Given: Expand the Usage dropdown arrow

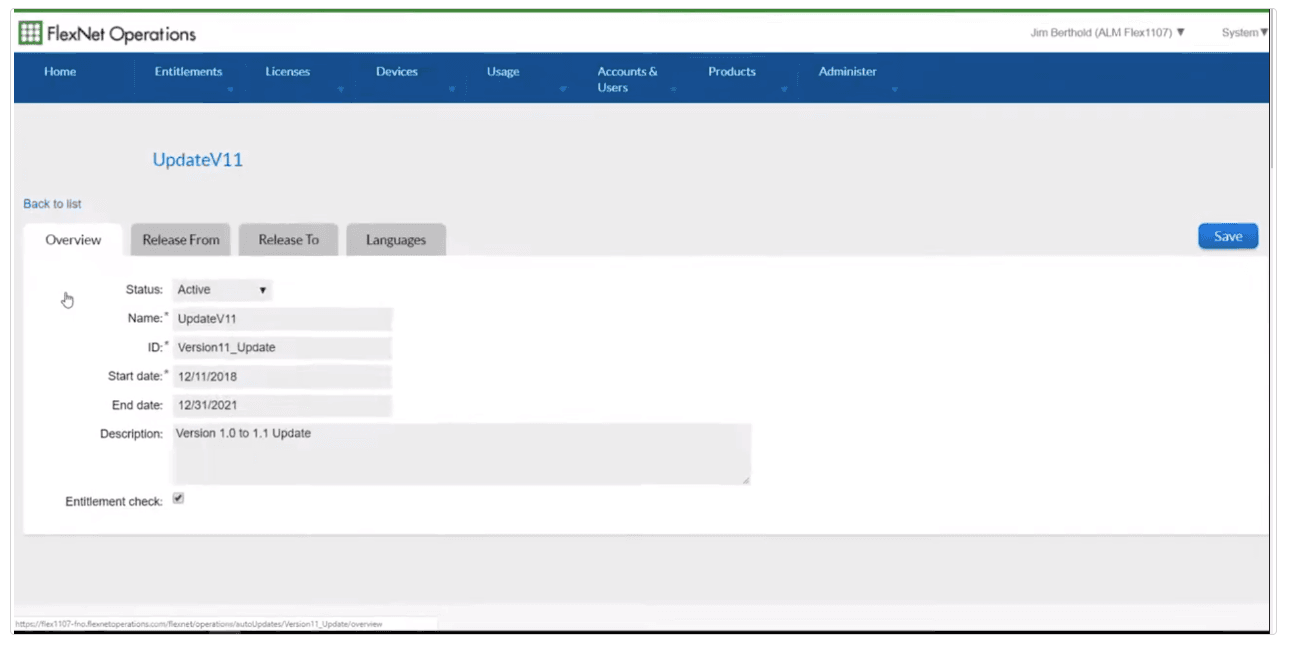Looking at the screenshot, I should [563, 90].
